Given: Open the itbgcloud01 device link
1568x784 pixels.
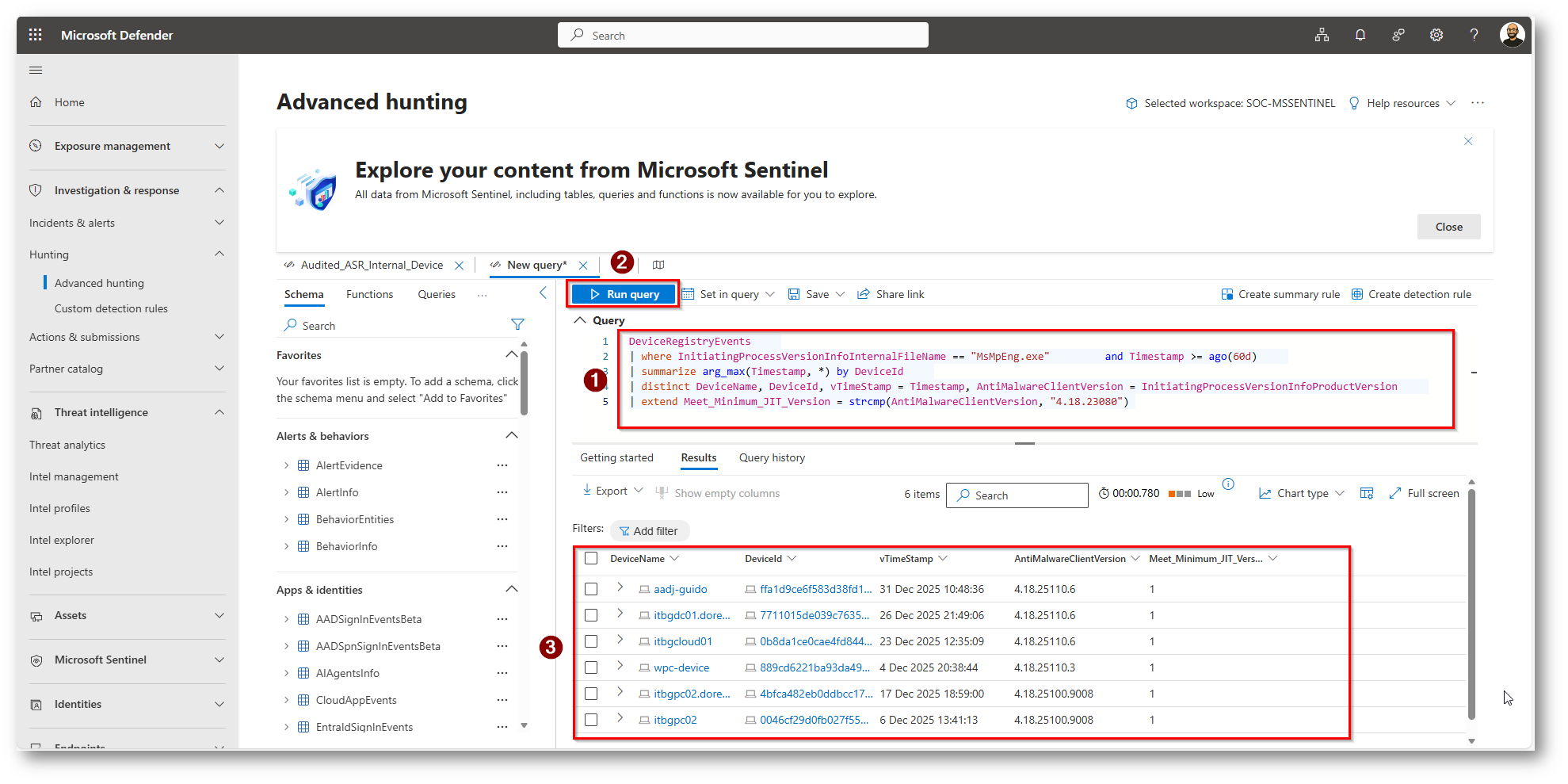Looking at the screenshot, I should tap(682, 641).
